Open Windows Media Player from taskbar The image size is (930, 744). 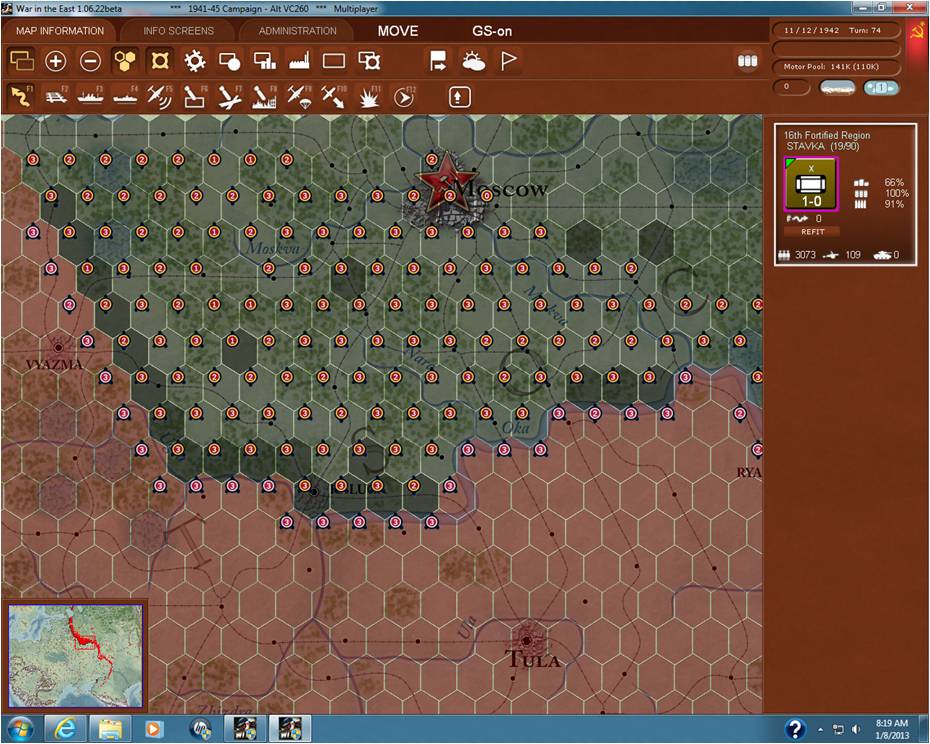[x=154, y=729]
